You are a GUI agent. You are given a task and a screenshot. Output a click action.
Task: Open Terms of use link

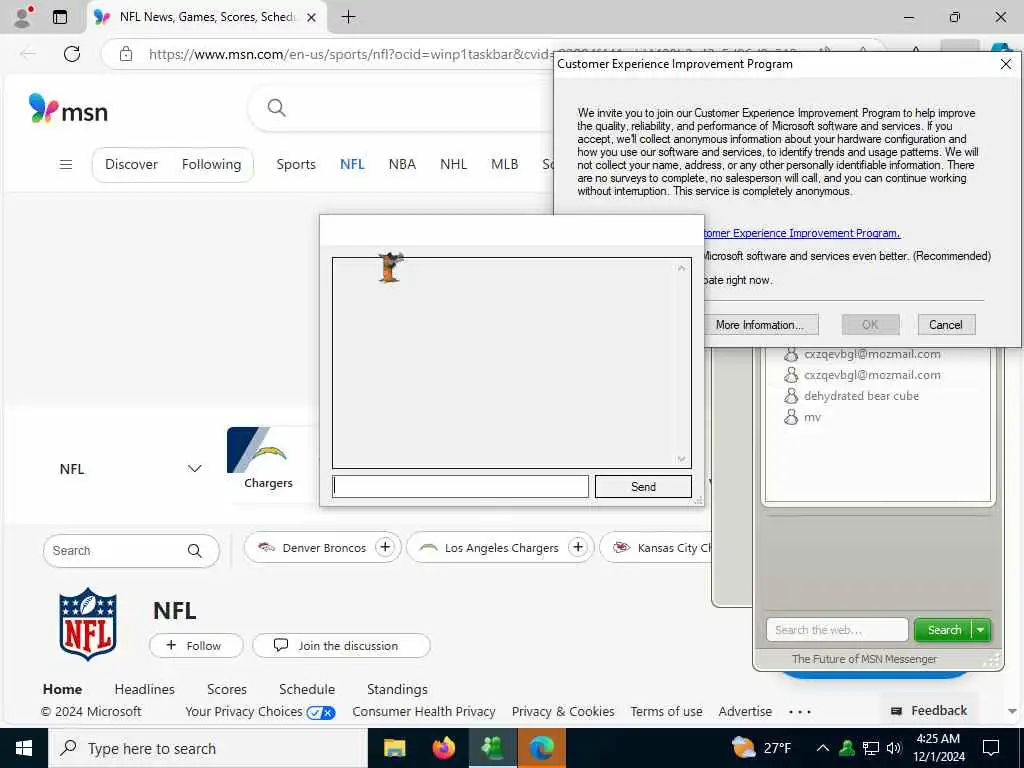tap(666, 712)
